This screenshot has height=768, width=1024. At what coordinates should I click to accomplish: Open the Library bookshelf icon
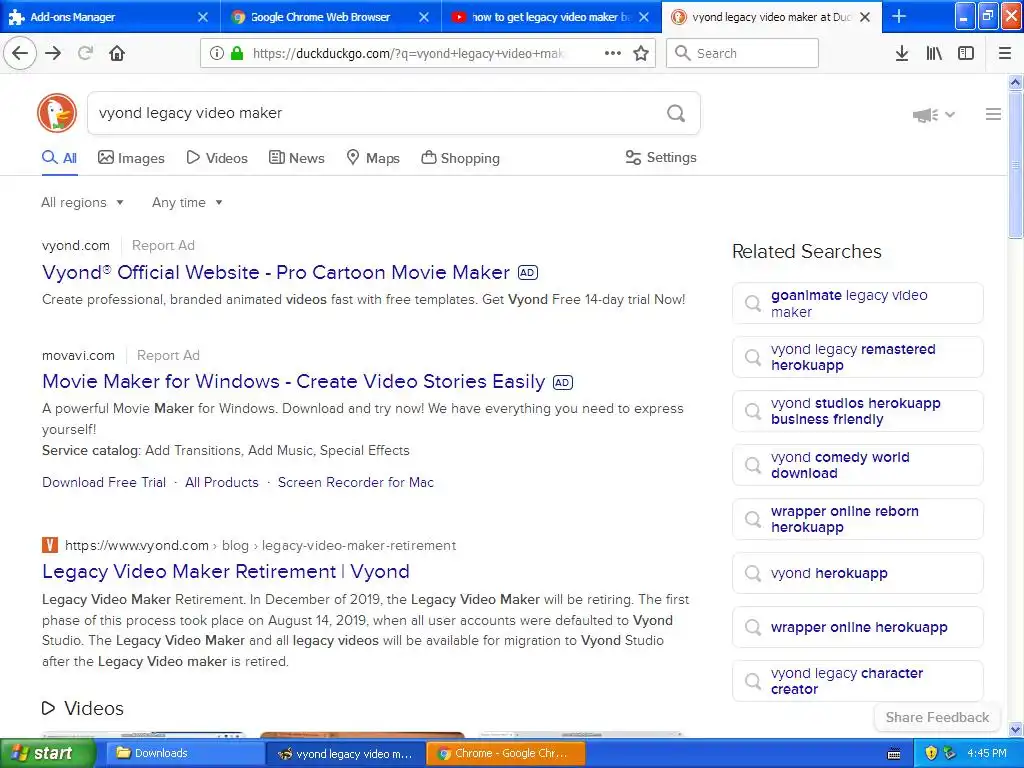point(934,53)
